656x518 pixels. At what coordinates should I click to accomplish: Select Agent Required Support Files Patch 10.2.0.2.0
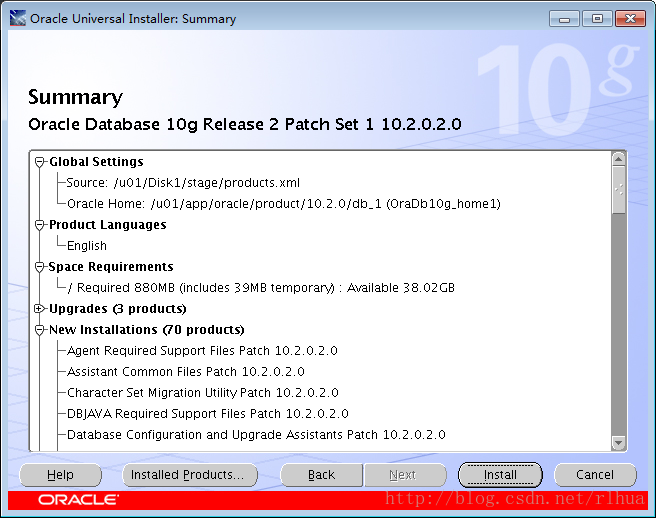(202, 351)
